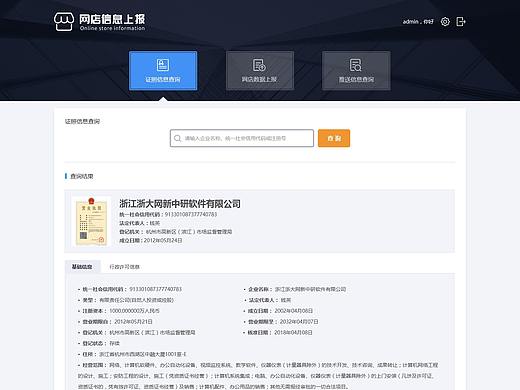Select the blue 证照信息查询 navigation card
The image size is (520, 390).
(163, 71)
